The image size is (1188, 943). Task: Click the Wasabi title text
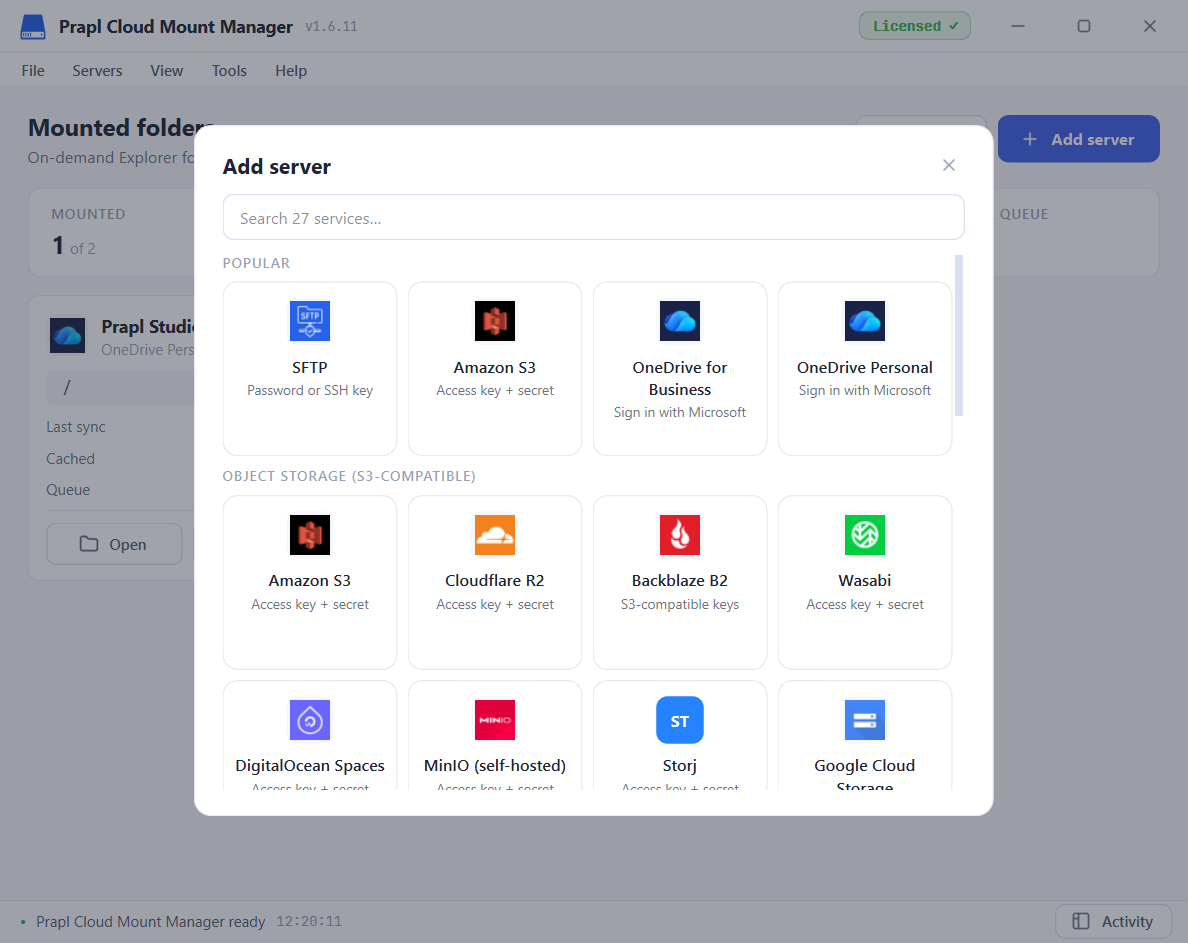864,580
